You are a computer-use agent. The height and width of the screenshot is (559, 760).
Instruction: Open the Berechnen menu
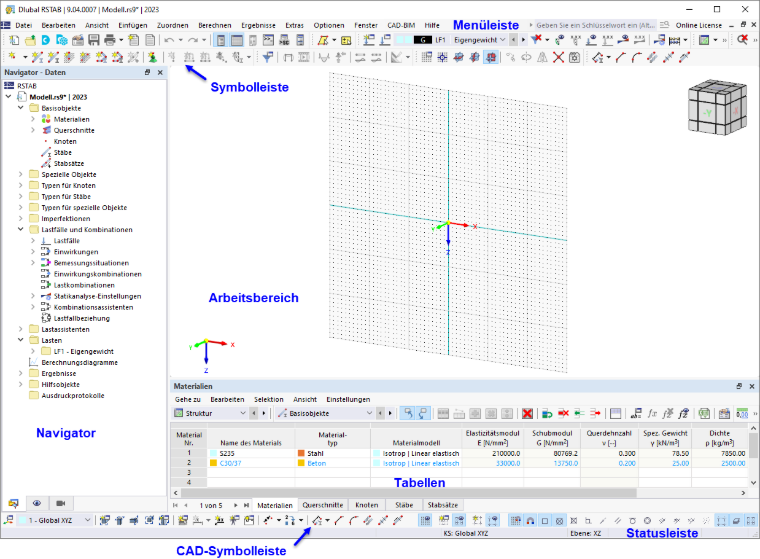tap(215, 25)
